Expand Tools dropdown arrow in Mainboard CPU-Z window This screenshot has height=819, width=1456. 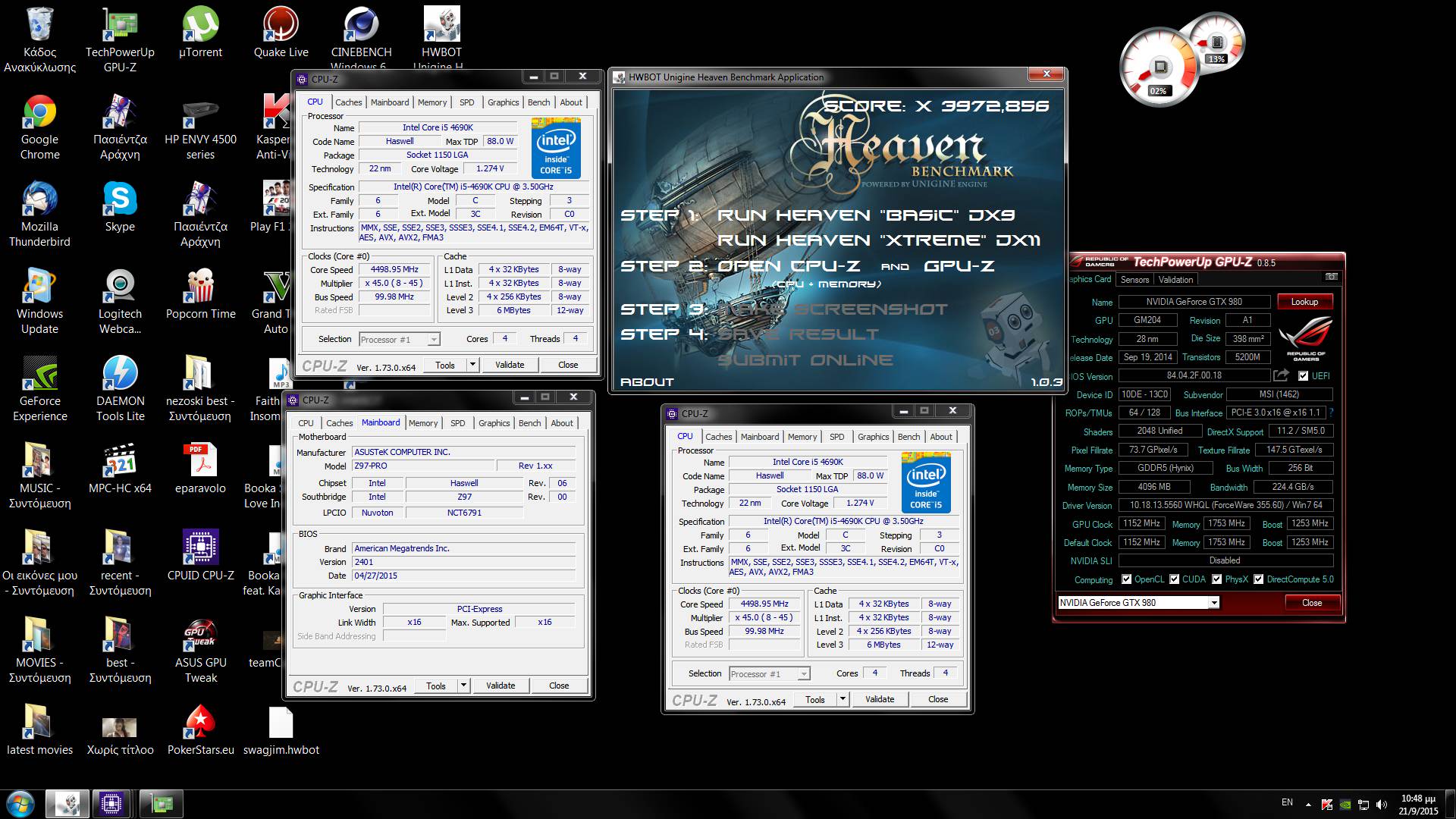click(x=463, y=686)
